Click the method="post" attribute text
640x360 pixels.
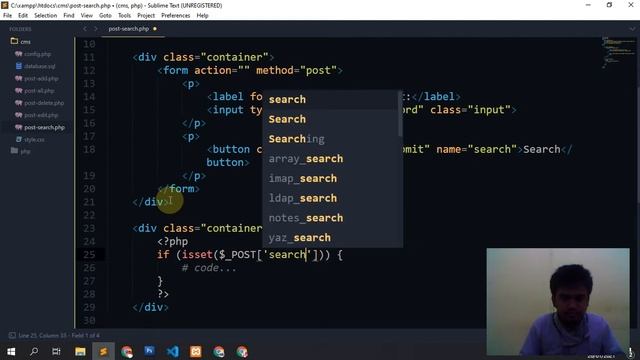[296, 70]
